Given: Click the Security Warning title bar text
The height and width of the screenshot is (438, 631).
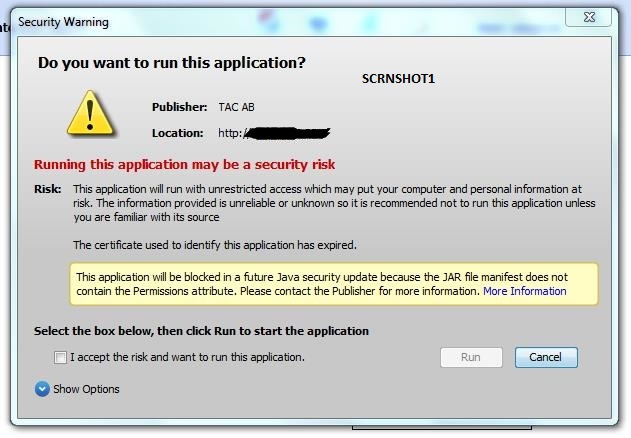Looking at the screenshot, I should [x=64, y=22].
